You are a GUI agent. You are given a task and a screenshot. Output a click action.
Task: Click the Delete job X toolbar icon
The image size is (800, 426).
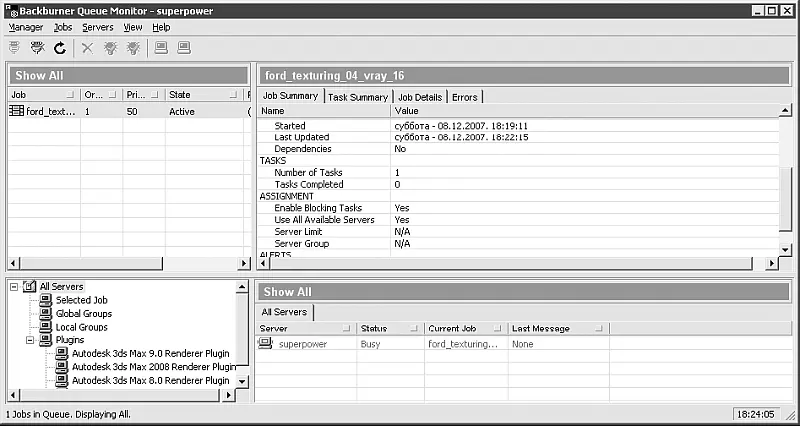point(88,48)
